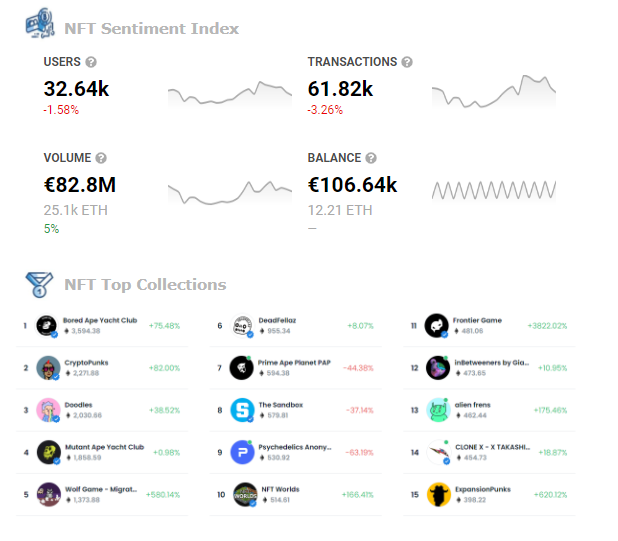Click the question mark next to VOLUME
Viewport: 618px width, 541px height.
101,158
